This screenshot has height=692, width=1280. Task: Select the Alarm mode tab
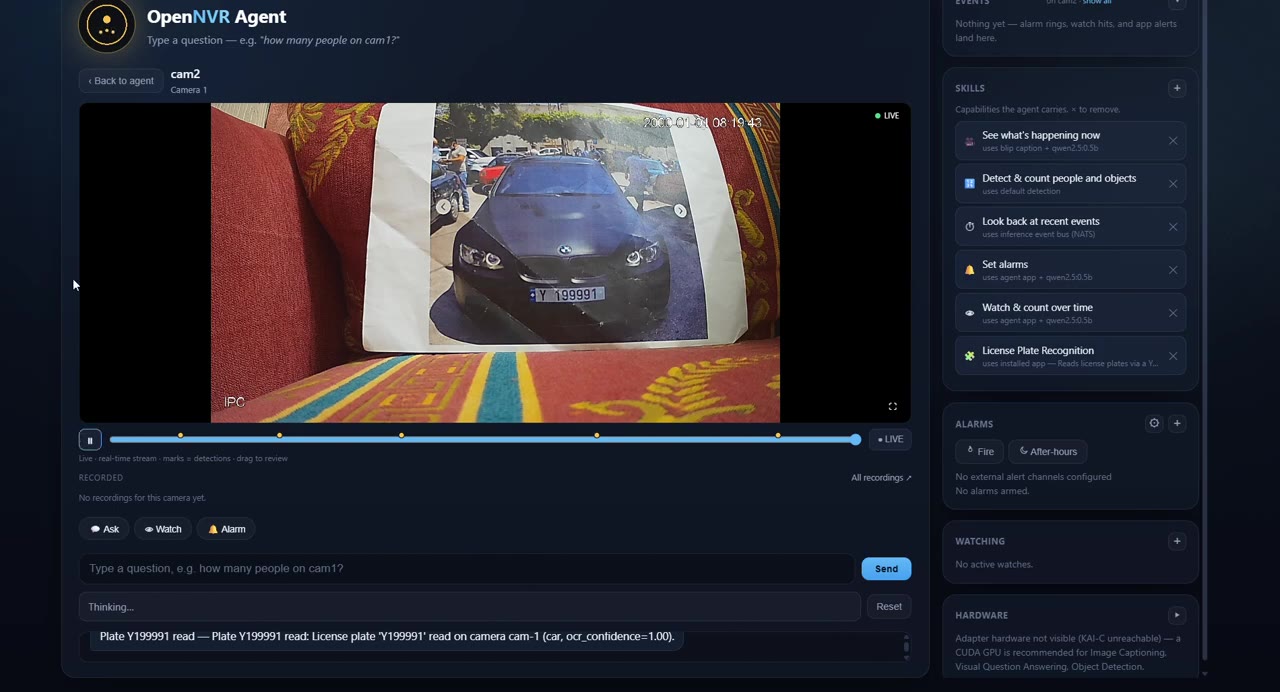tap(226, 529)
